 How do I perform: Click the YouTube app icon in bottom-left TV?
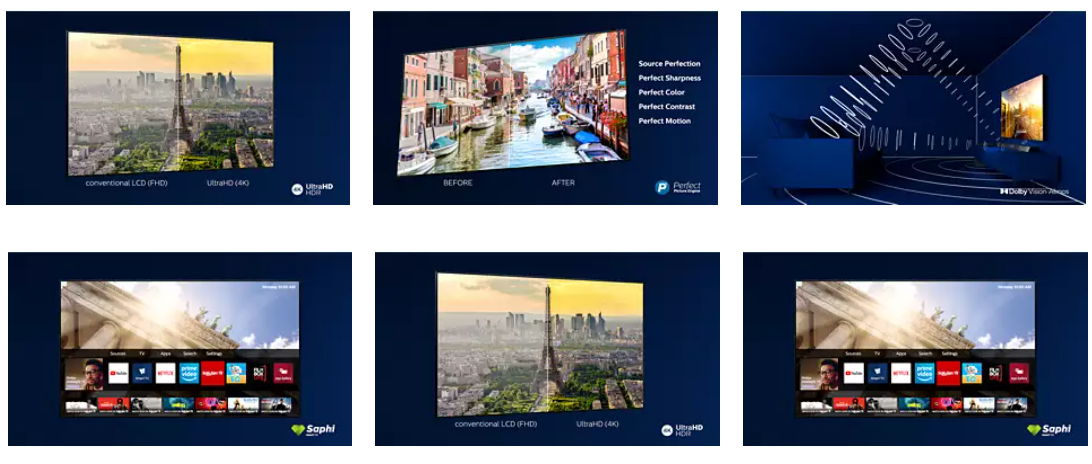click(x=117, y=375)
